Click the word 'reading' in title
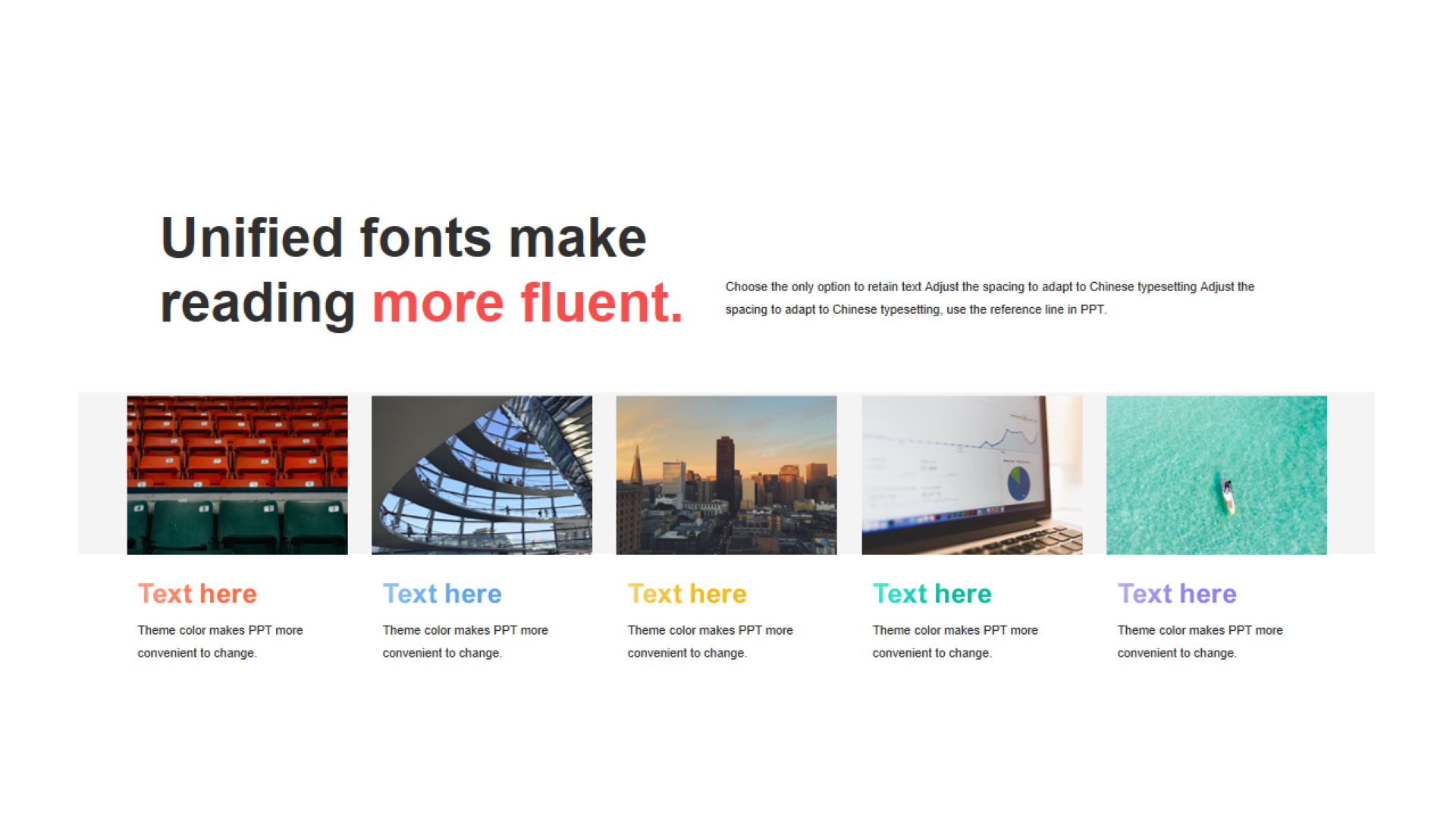 coord(258,305)
